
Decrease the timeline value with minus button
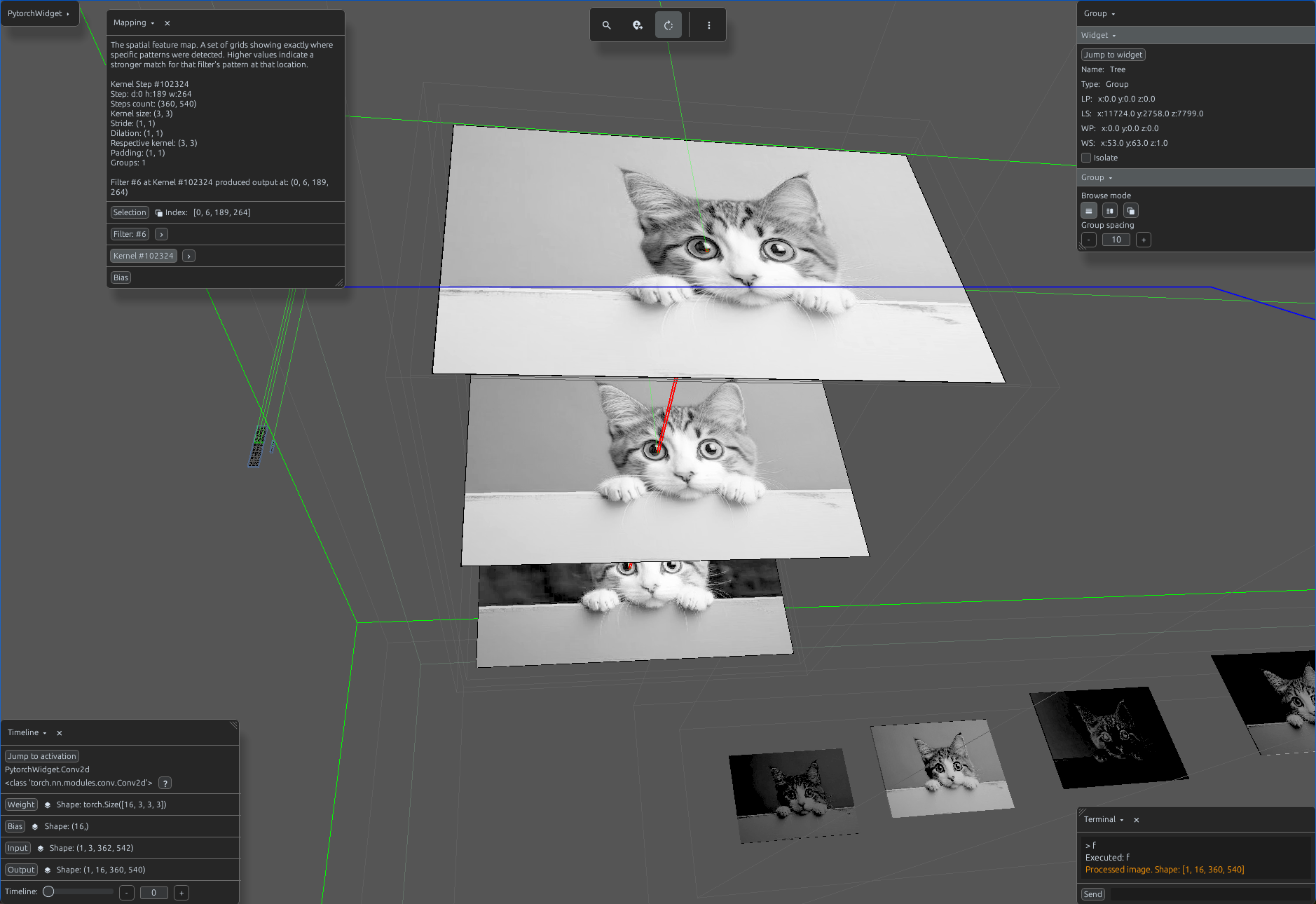pos(127,893)
